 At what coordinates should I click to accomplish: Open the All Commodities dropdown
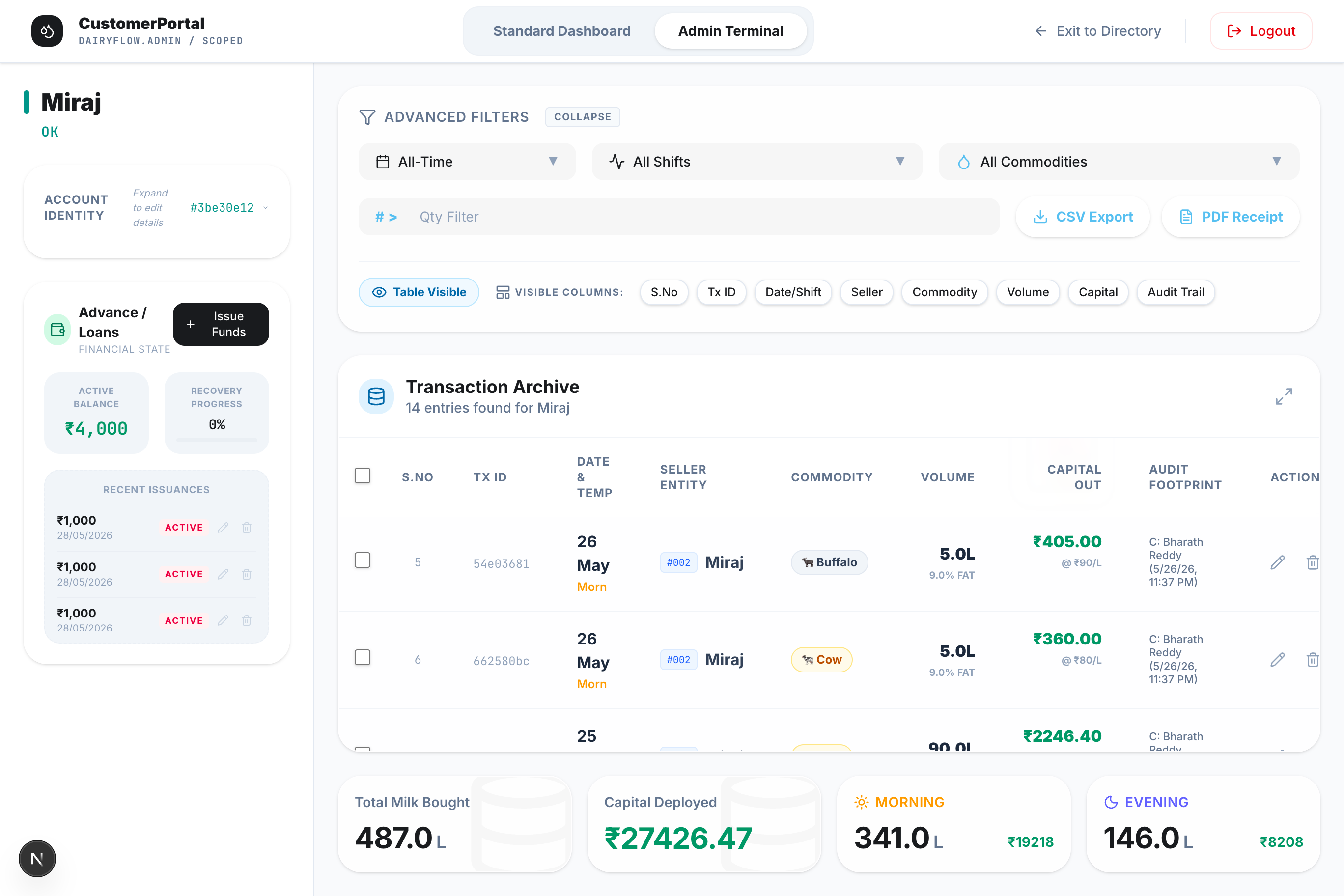[1119, 162]
